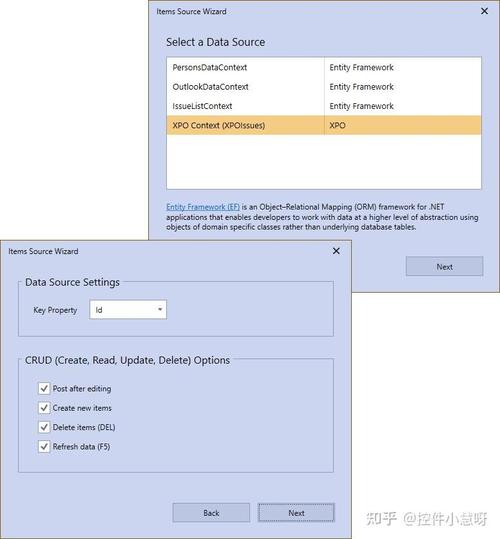Select the PersonsDataContext row
The height and width of the screenshot is (539, 500).
coord(324,67)
